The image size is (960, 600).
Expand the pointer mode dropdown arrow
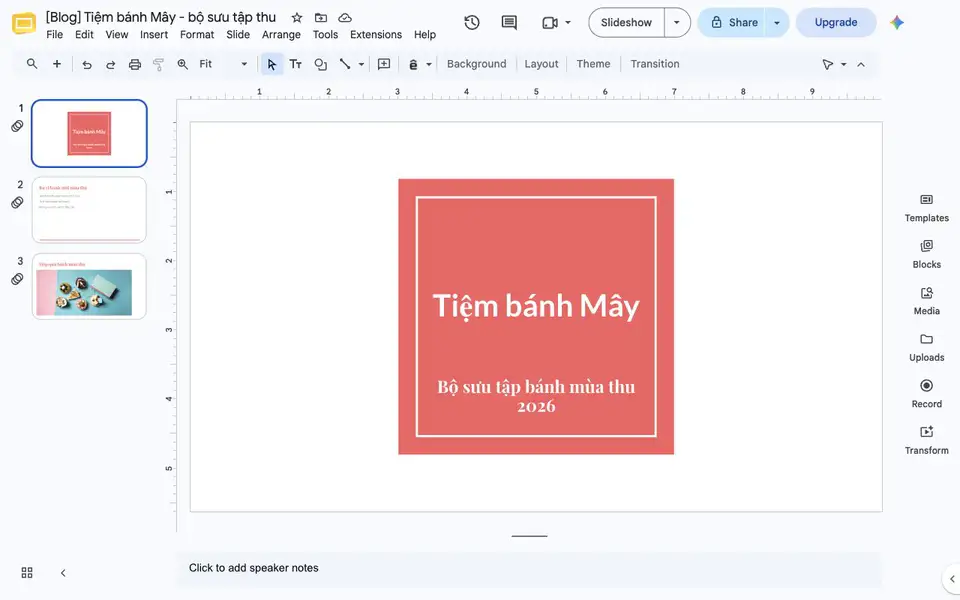click(844, 64)
